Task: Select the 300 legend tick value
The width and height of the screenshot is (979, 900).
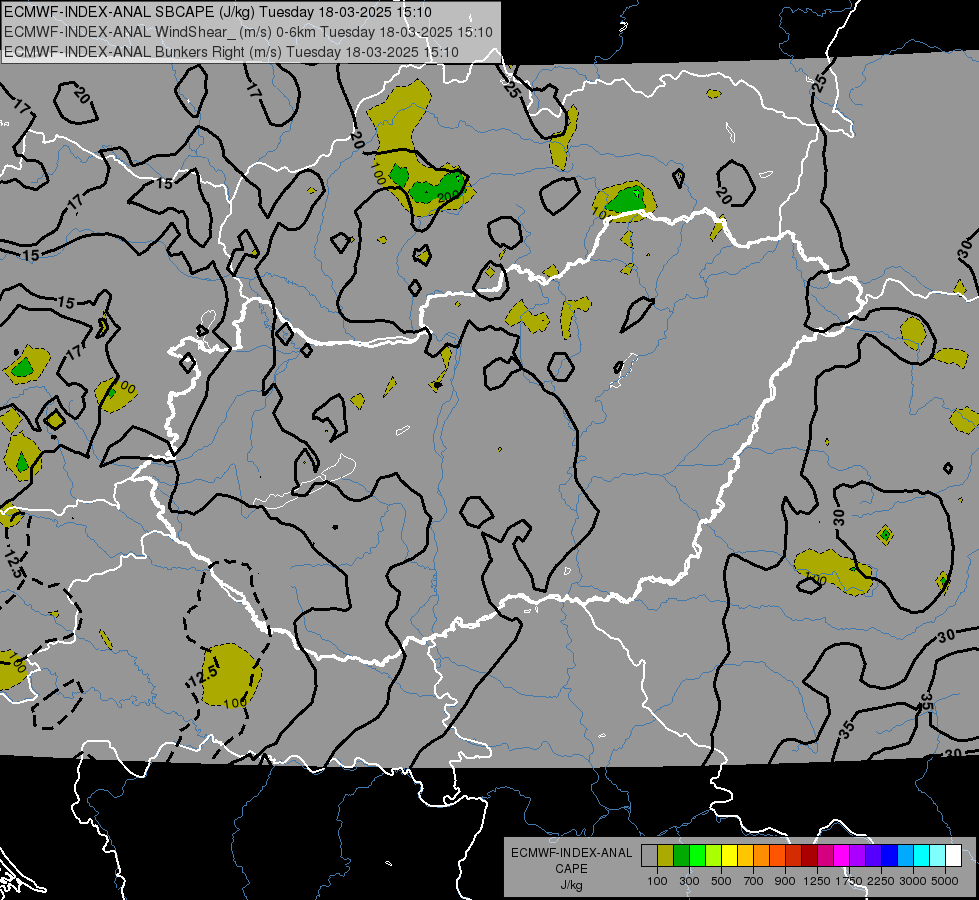Action: [689, 881]
